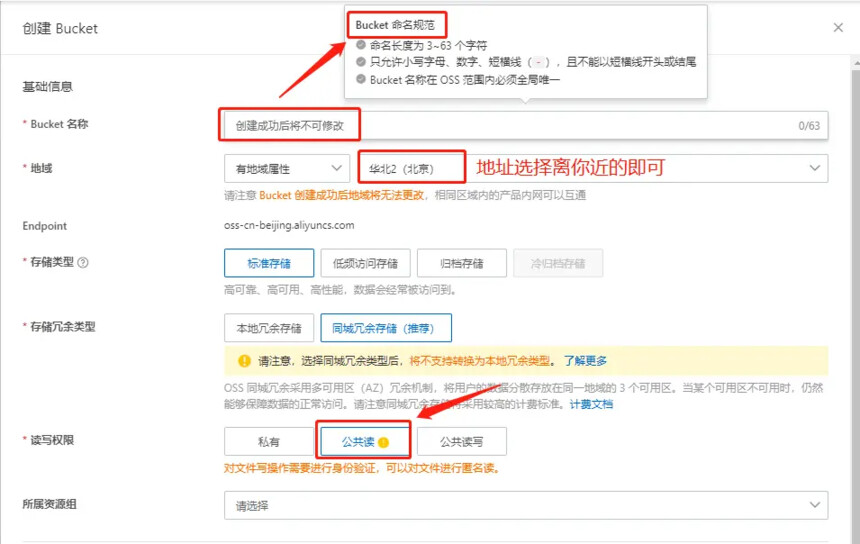Select 标准存储 storage type
Screen dimensions: 860x544
point(269,263)
